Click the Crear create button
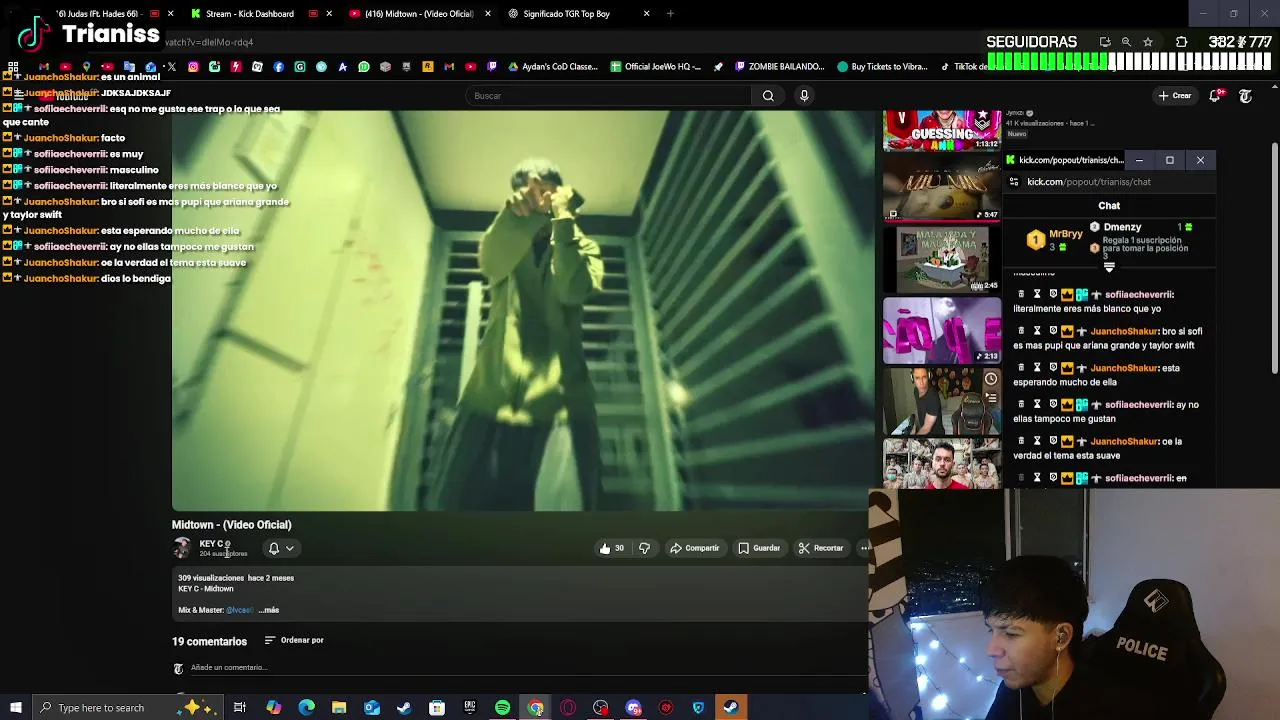The height and width of the screenshot is (720, 1280). click(1174, 96)
